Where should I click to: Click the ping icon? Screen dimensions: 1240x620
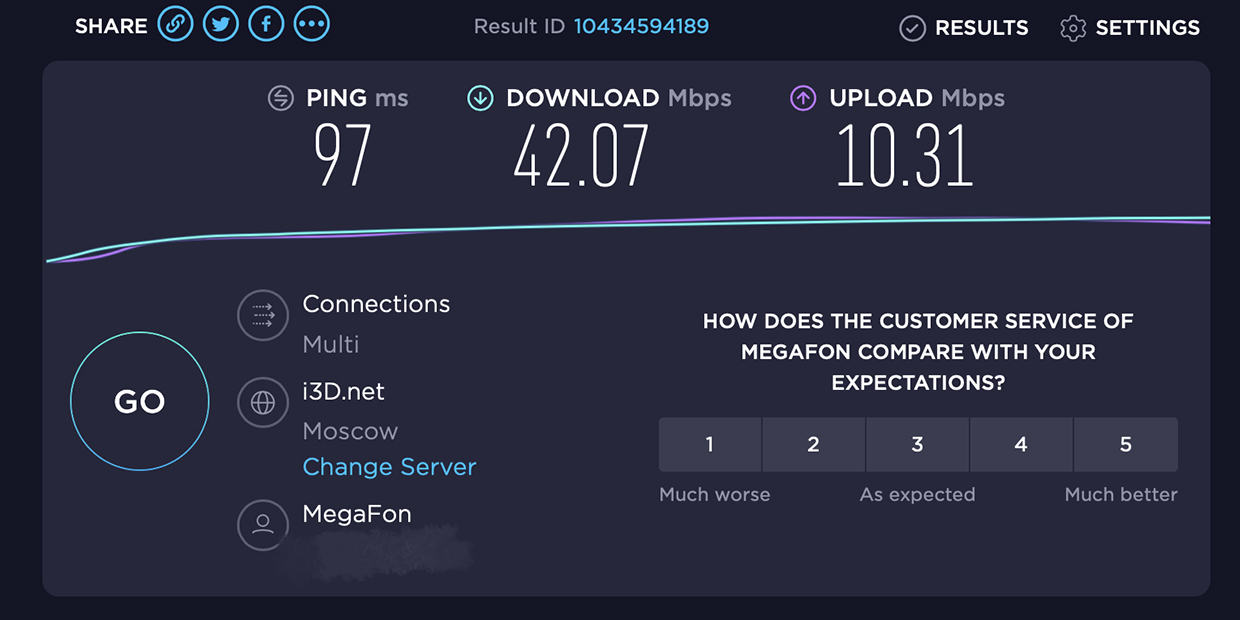coord(281,98)
